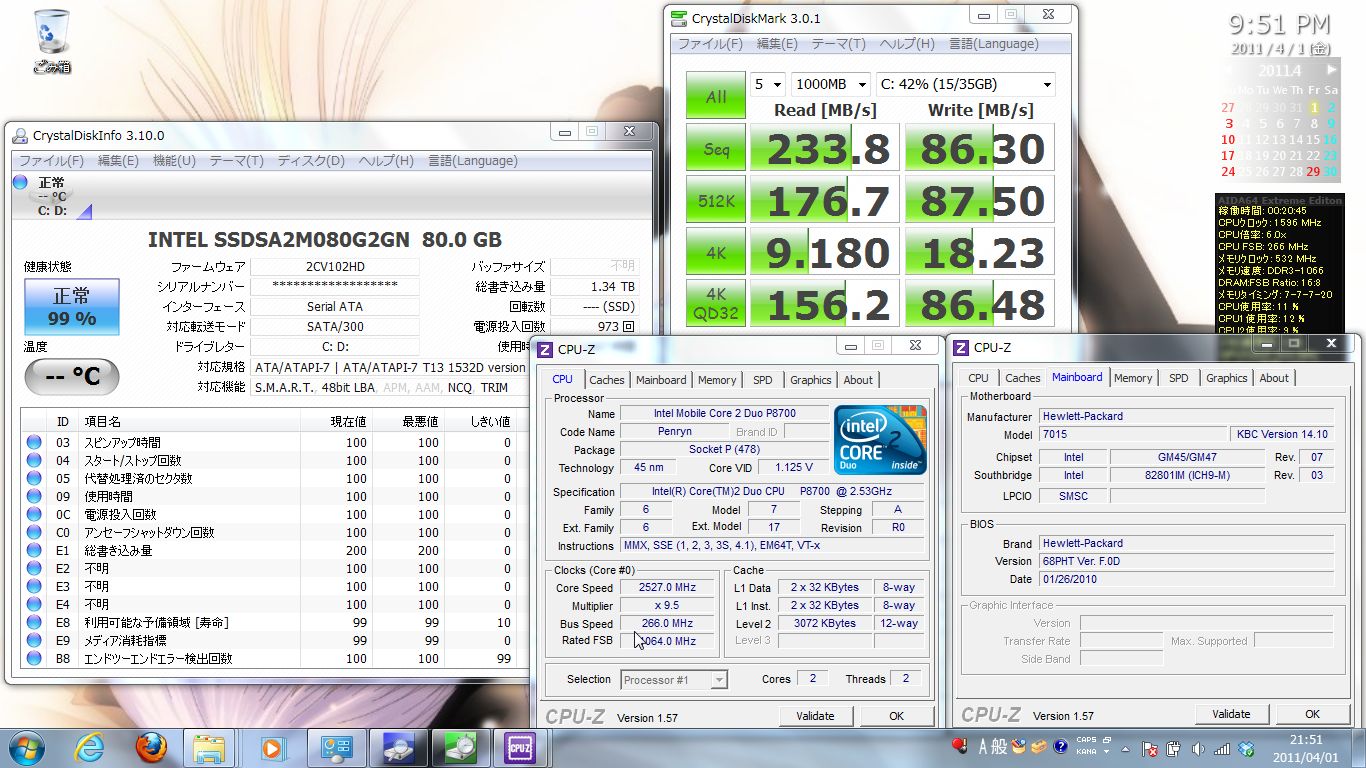Open the drive selection dropdown 'C: 42% (15/35GB)'
This screenshot has width=1366, height=768.
[x=965, y=84]
